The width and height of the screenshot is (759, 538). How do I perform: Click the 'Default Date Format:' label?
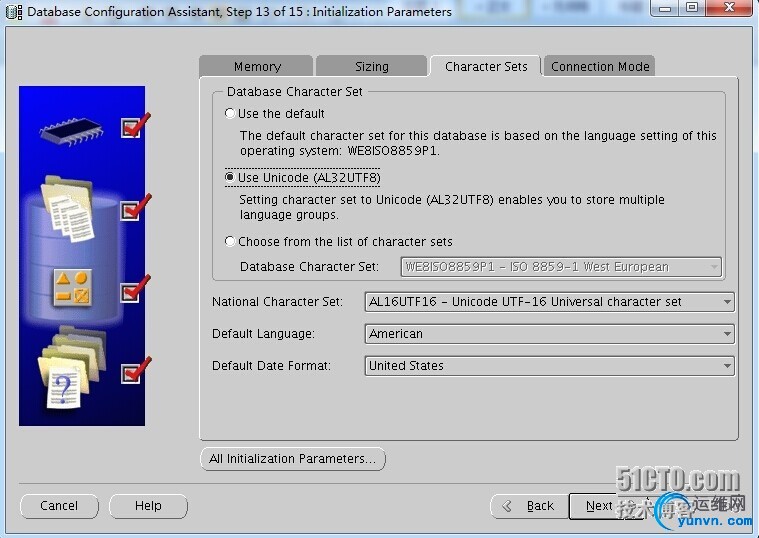271,366
